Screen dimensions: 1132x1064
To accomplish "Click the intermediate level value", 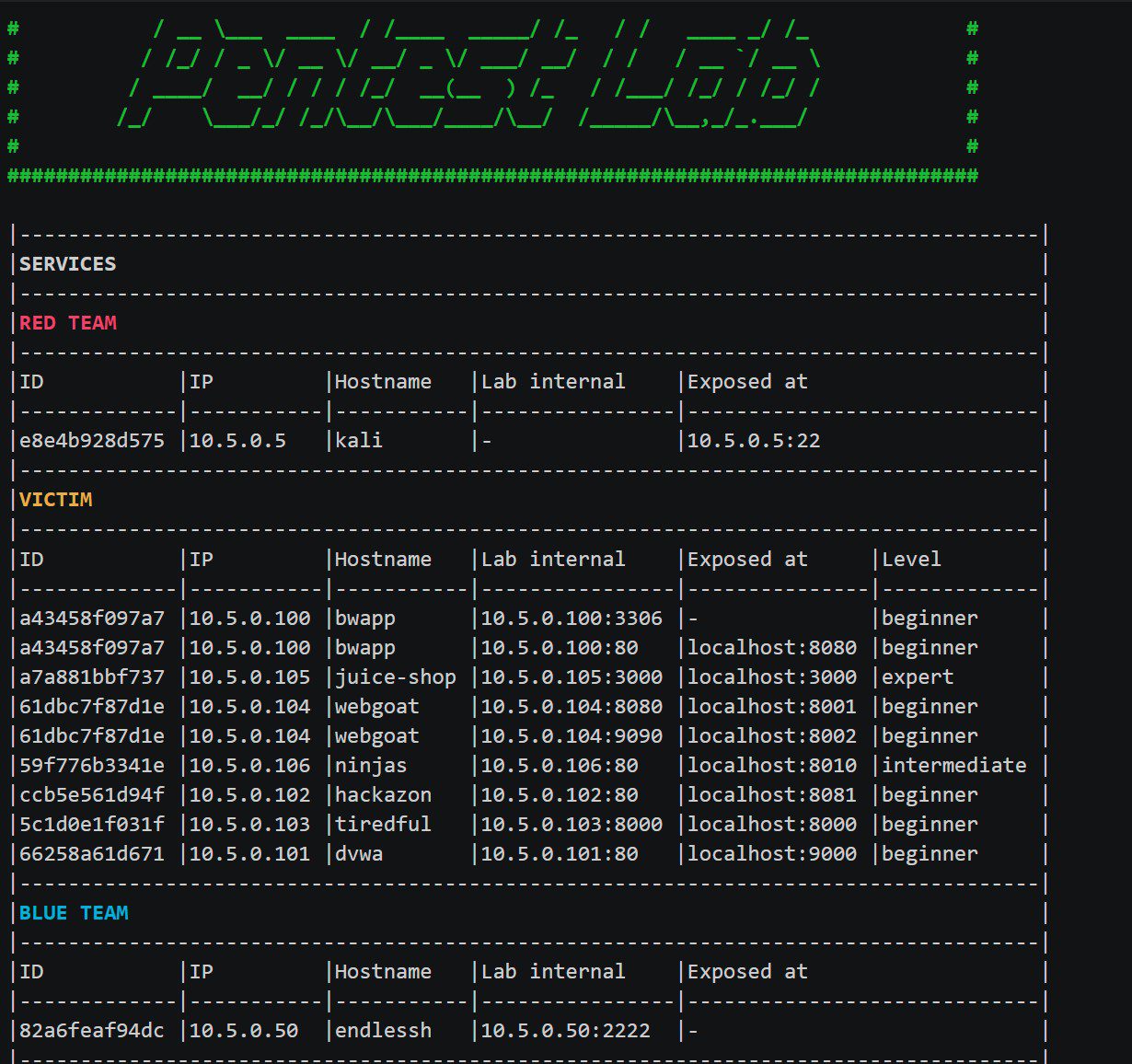I will click(954, 766).
